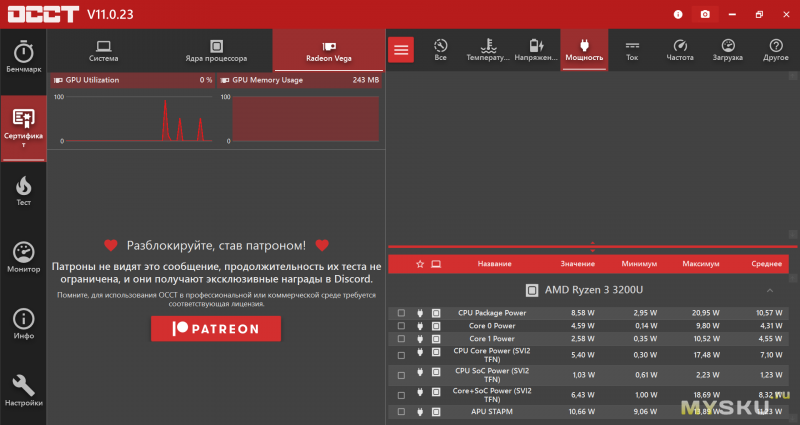Open the Инфо section

pyautogui.click(x=23, y=324)
